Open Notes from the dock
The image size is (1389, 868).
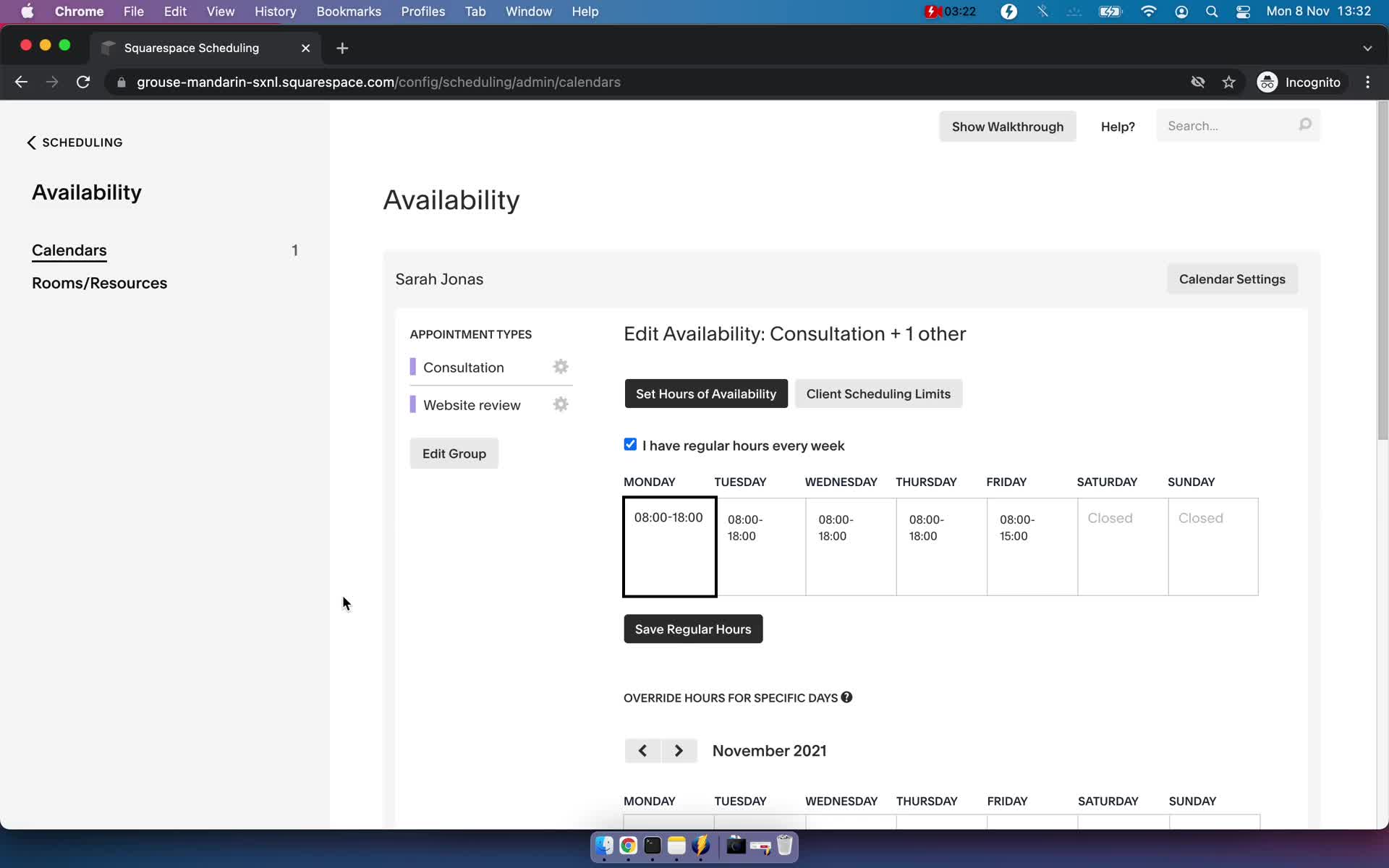pyautogui.click(x=676, y=846)
